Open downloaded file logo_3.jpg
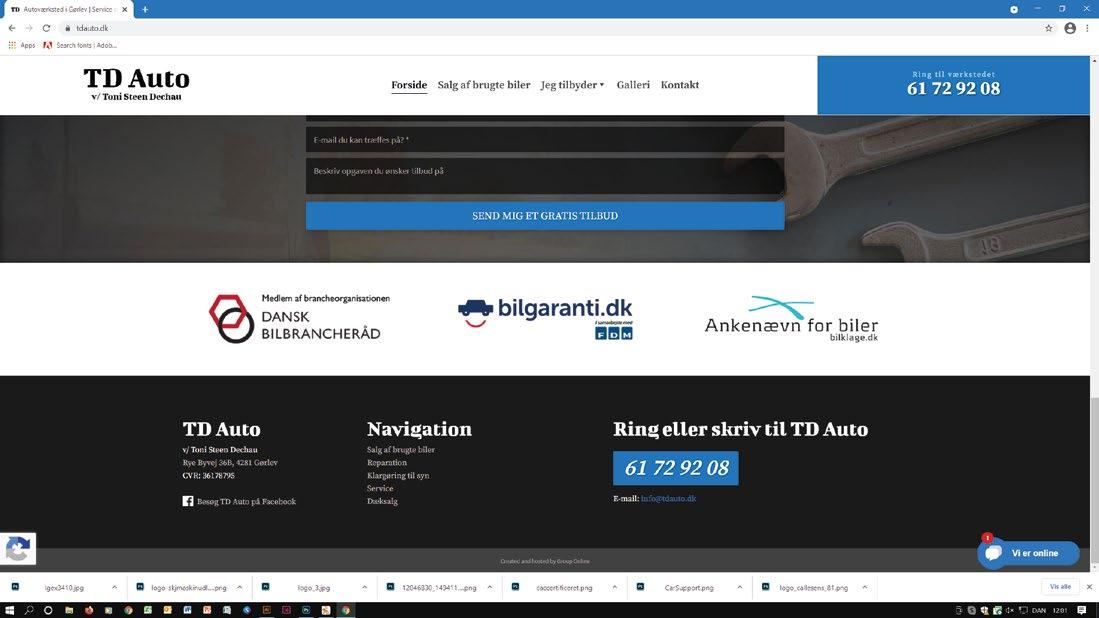This screenshot has height=618, width=1099. click(313, 588)
